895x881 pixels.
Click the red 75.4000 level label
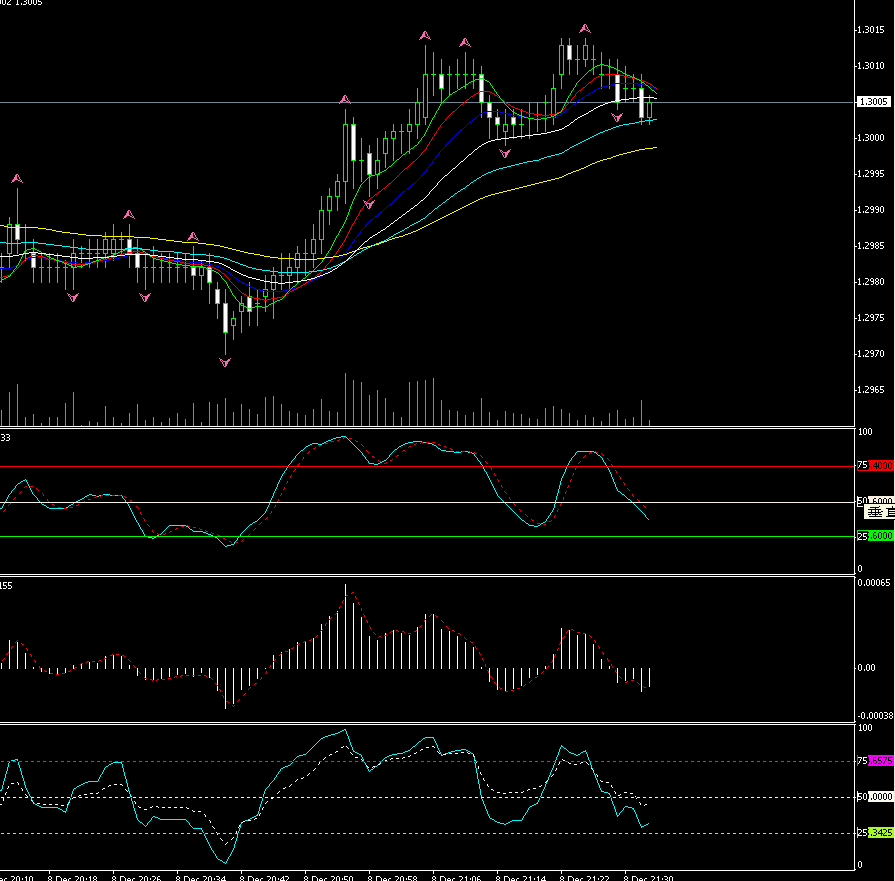[880, 466]
